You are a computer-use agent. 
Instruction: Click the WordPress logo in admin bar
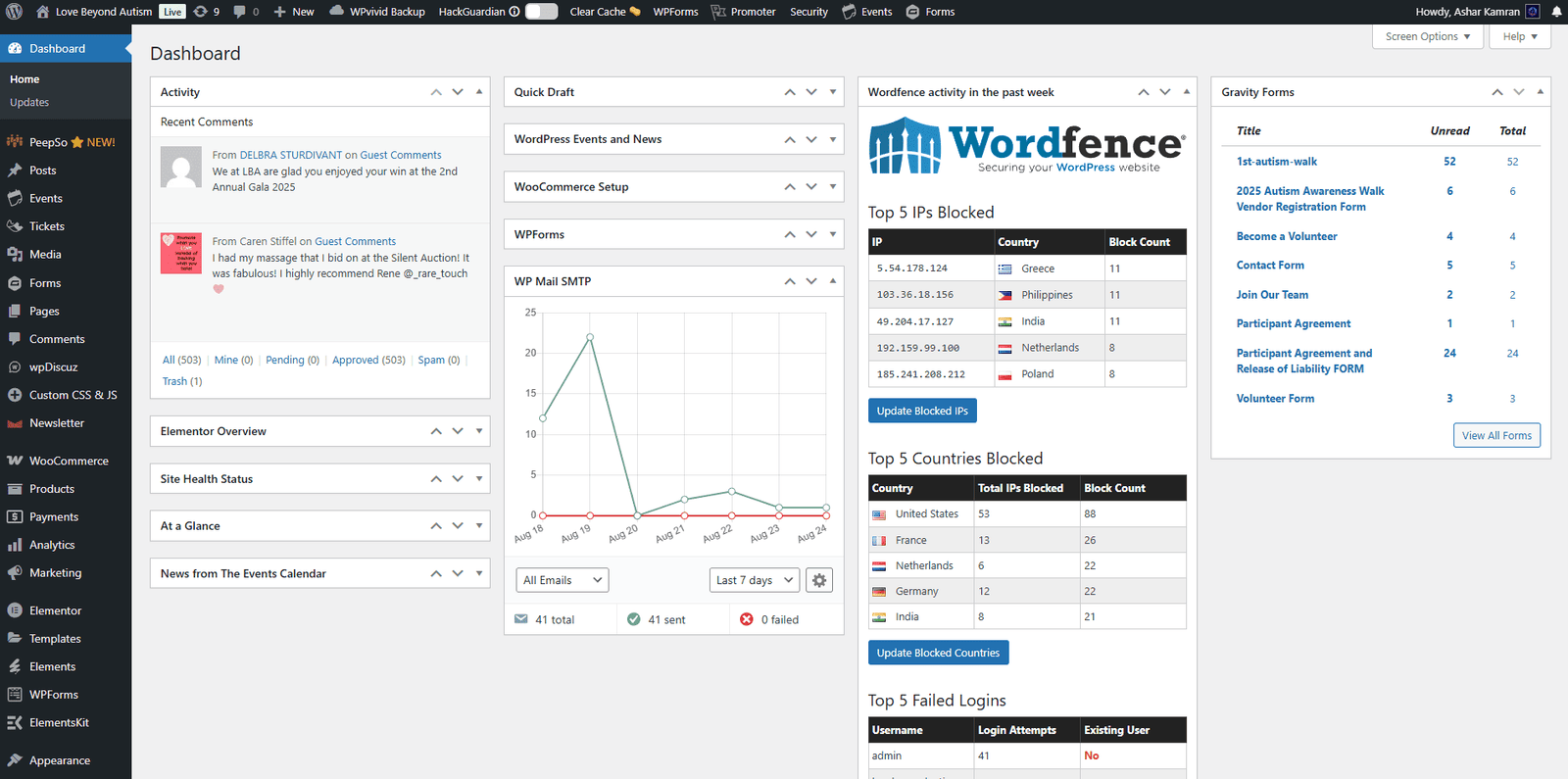click(x=14, y=12)
